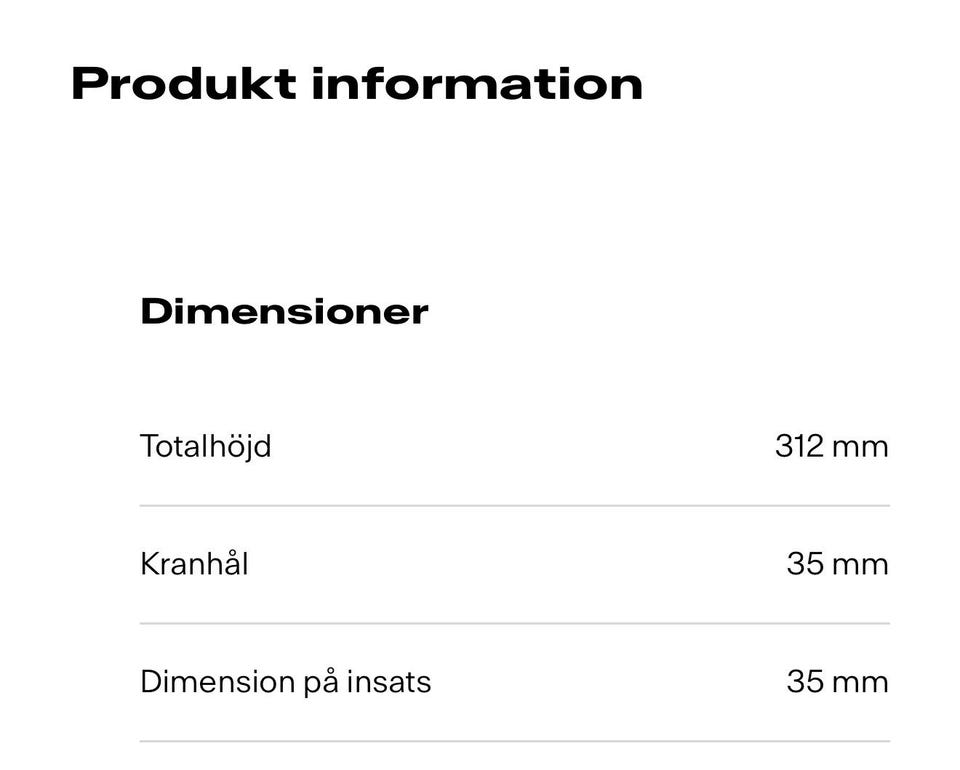Click the "mm" unit in the insats row

[860, 683]
